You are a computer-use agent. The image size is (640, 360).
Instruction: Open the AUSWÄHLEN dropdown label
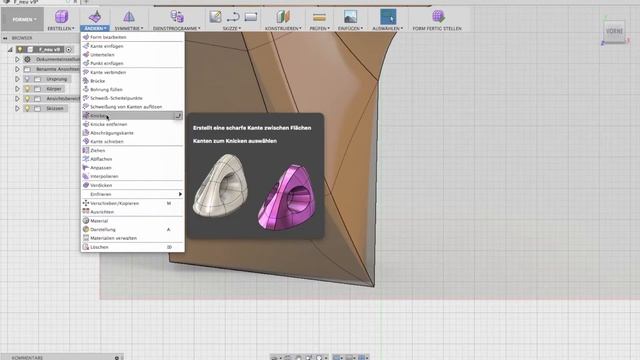388,29
